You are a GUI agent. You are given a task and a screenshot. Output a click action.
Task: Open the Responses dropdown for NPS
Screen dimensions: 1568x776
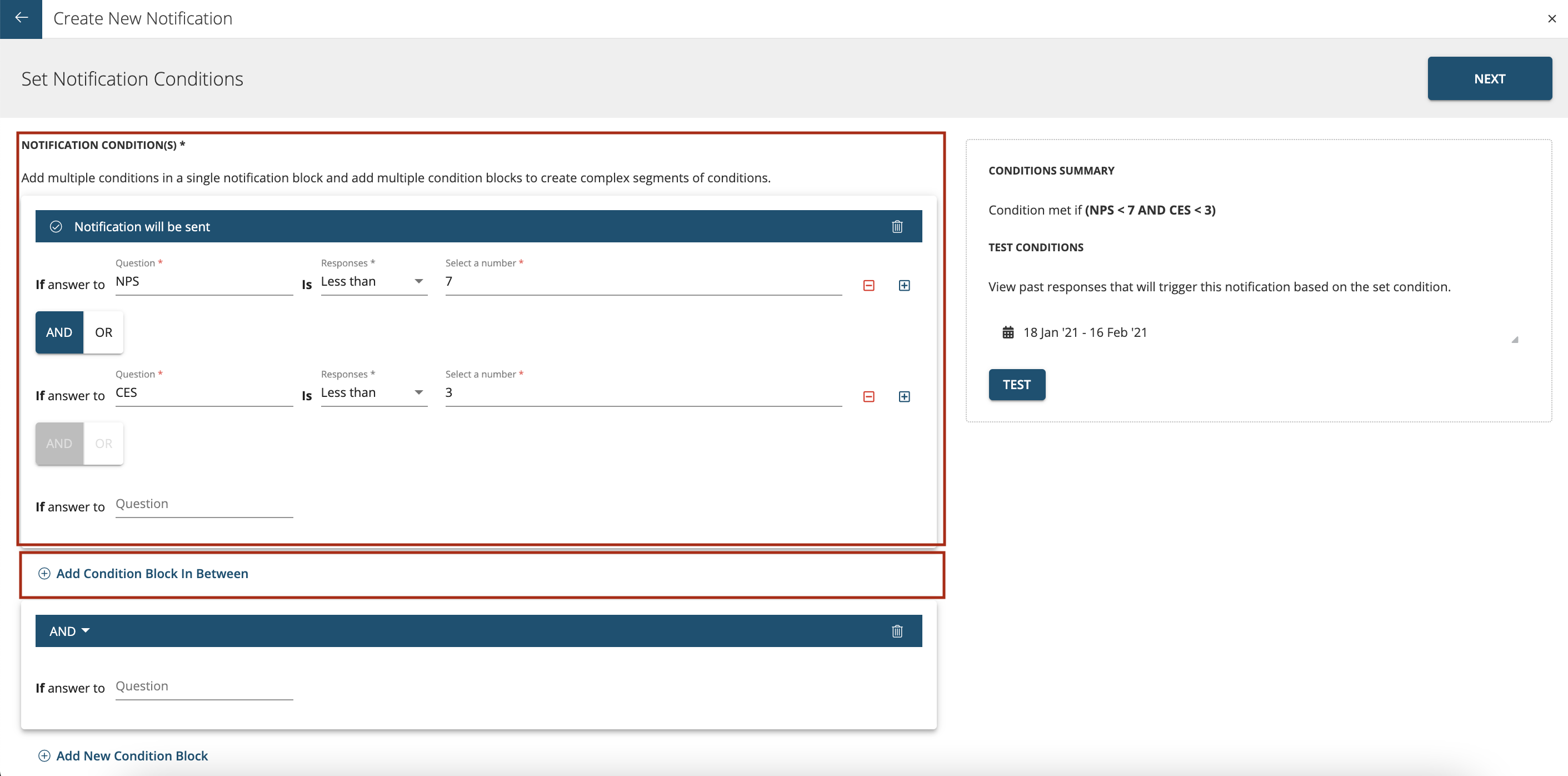[374, 281]
